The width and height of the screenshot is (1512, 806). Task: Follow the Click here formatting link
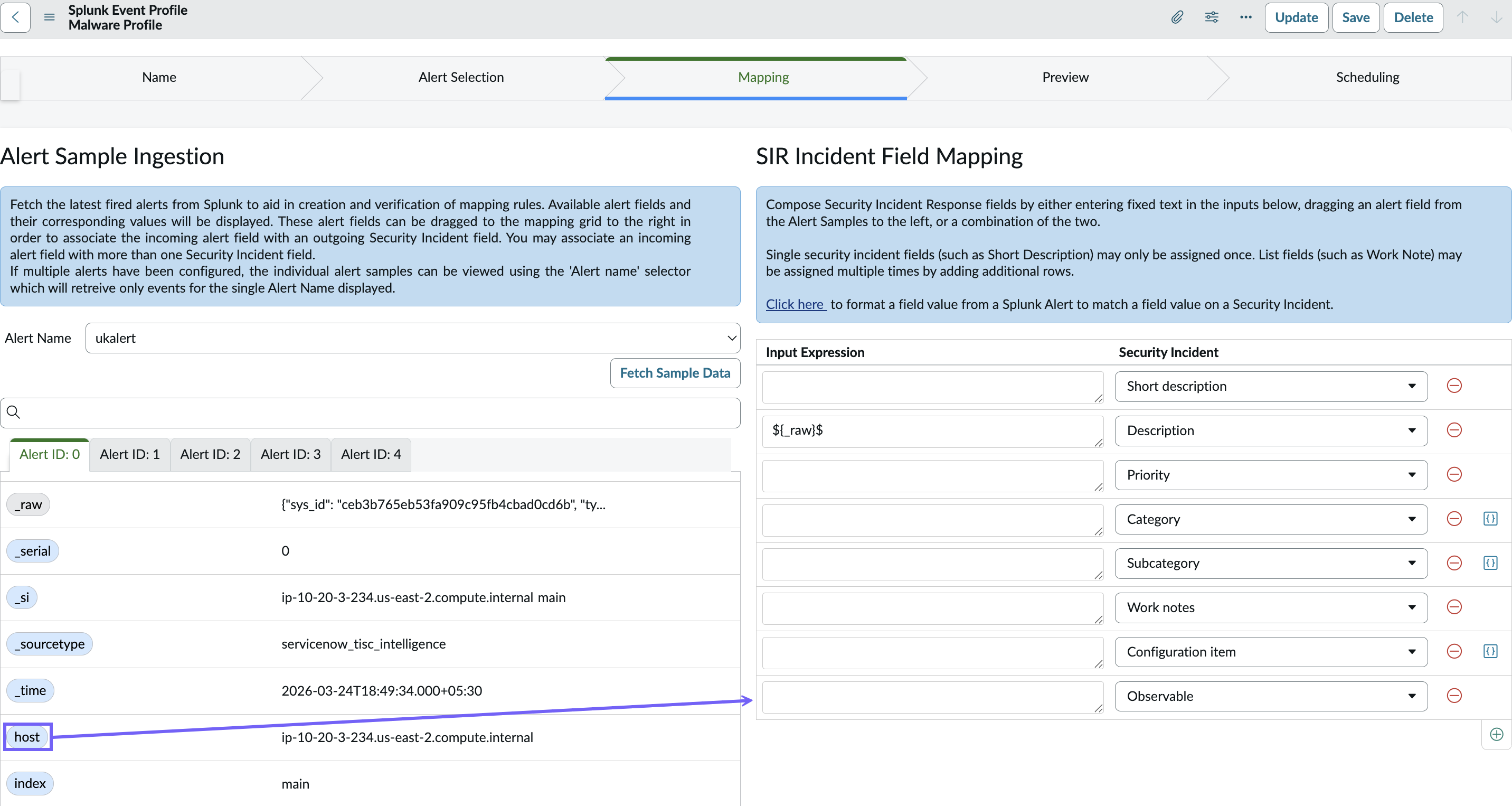(796, 305)
